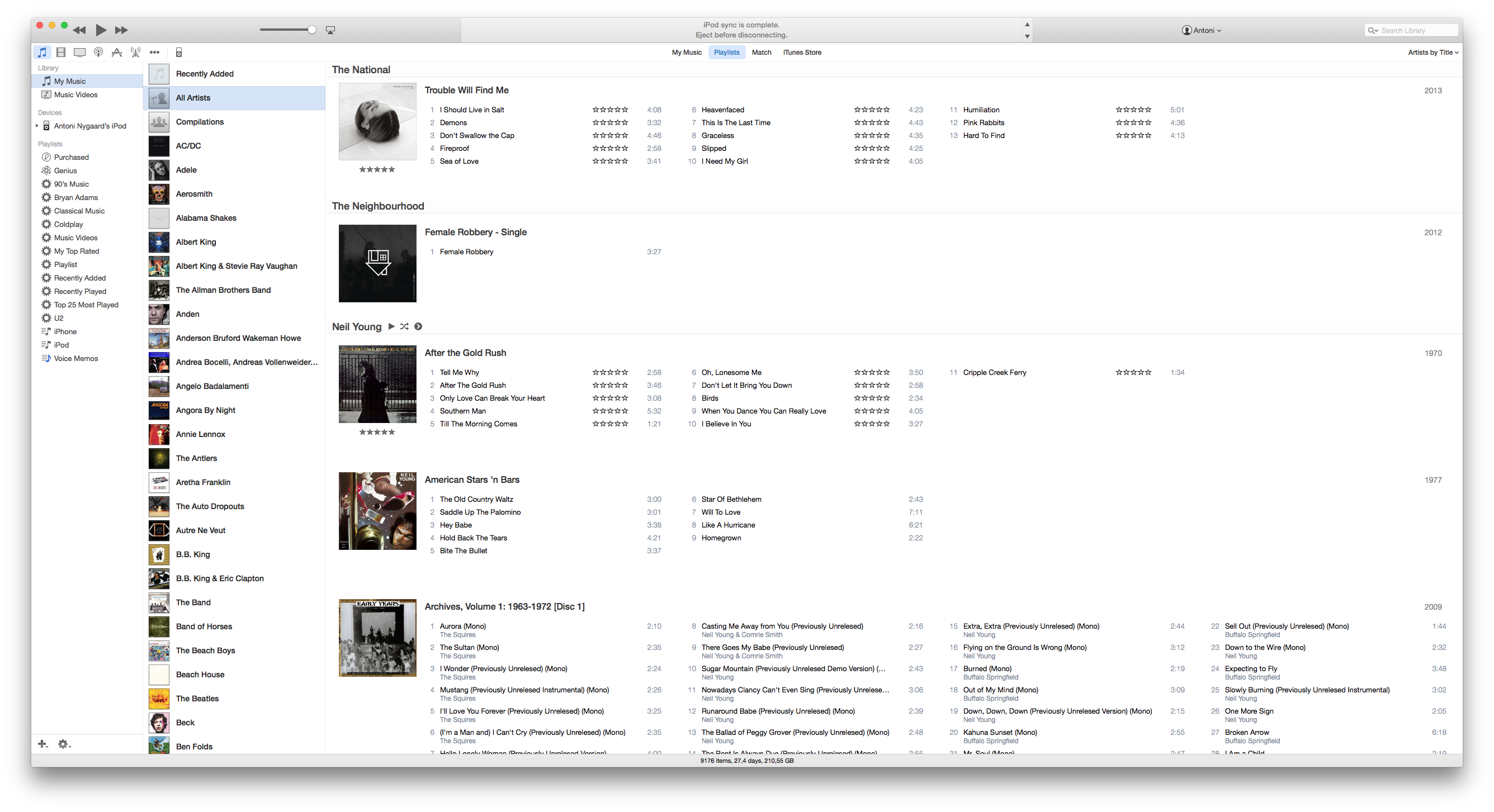1494x812 pixels.
Task: Select the Compilations row
Action: point(234,122)
